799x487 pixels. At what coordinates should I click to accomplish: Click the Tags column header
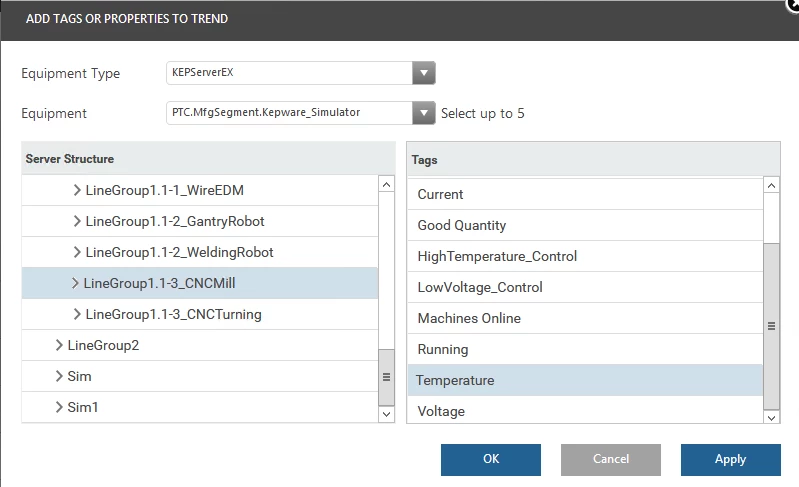[x=593, y=159]
